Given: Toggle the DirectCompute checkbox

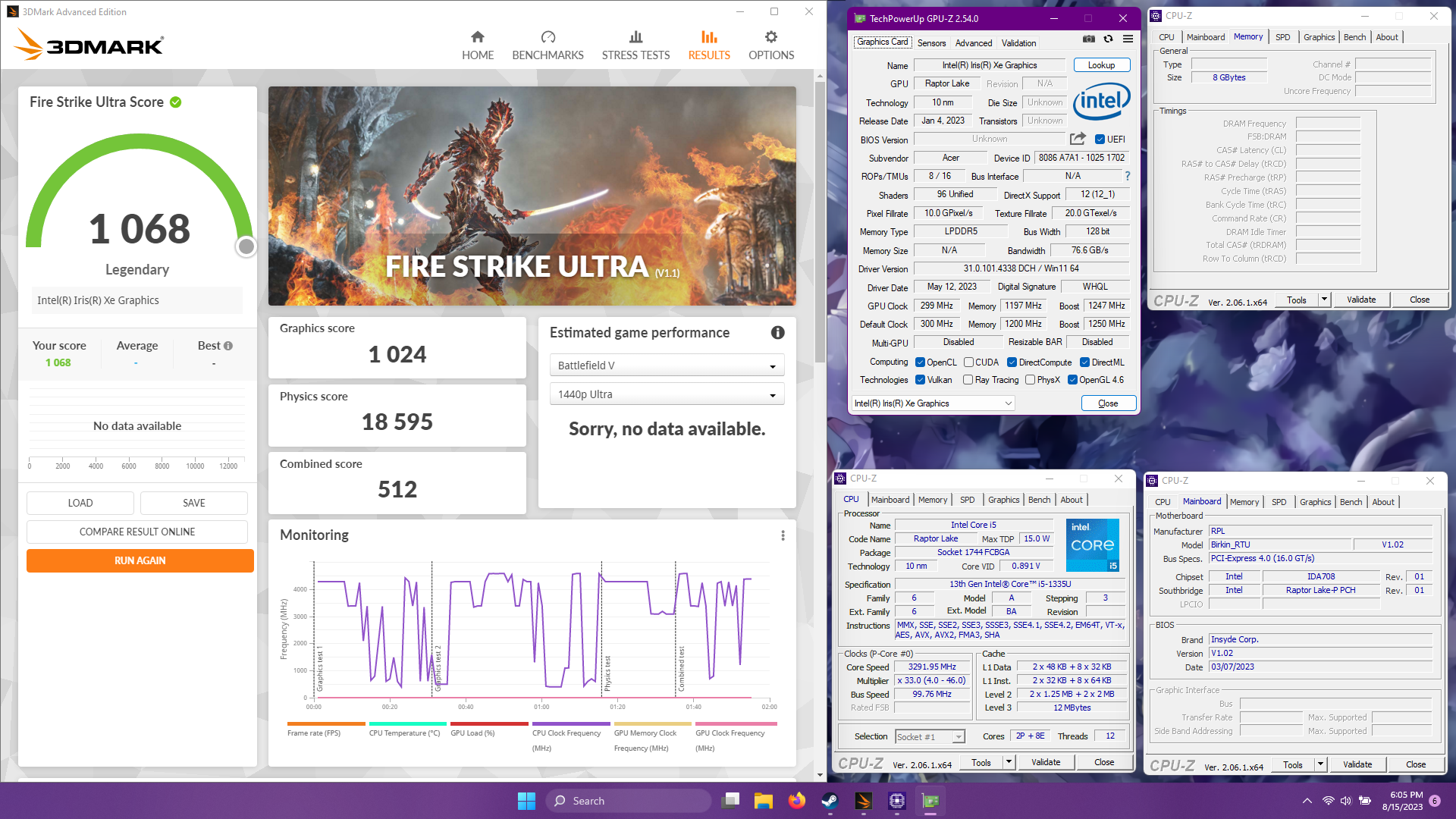Looking at the screenshot, I should click(x=1012, y=362).
